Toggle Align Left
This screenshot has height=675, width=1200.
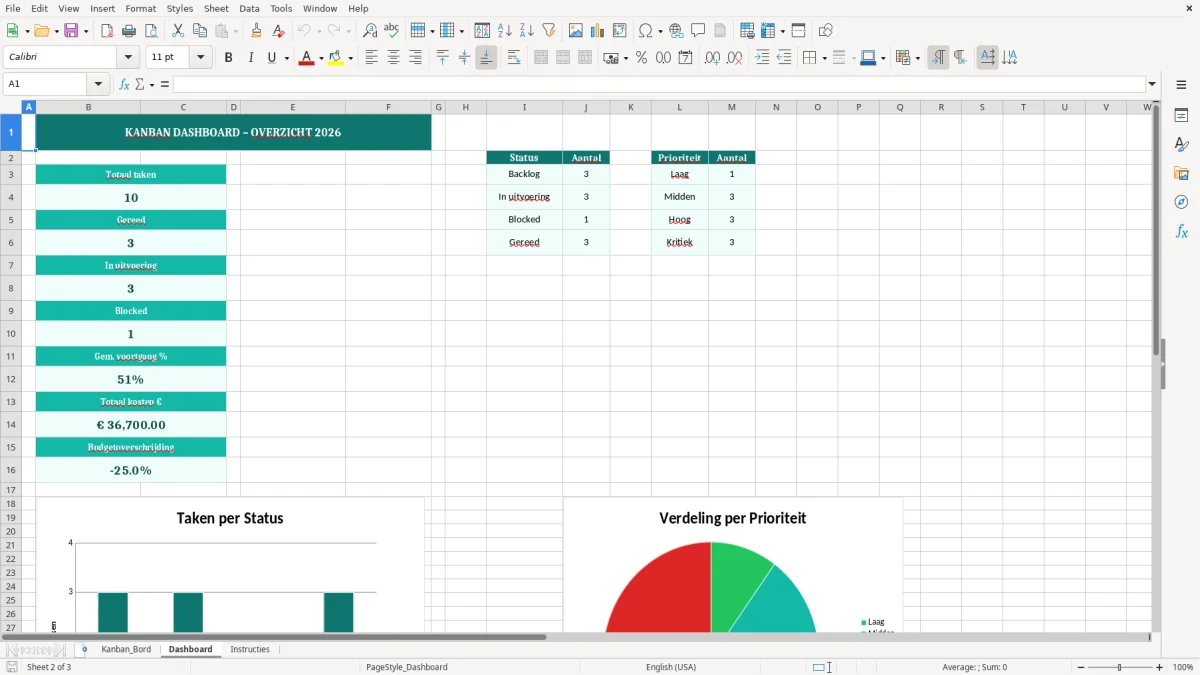coord(372,58)
